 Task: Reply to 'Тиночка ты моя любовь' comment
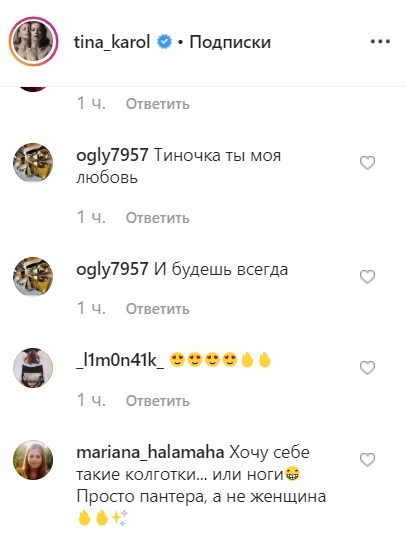158,218
